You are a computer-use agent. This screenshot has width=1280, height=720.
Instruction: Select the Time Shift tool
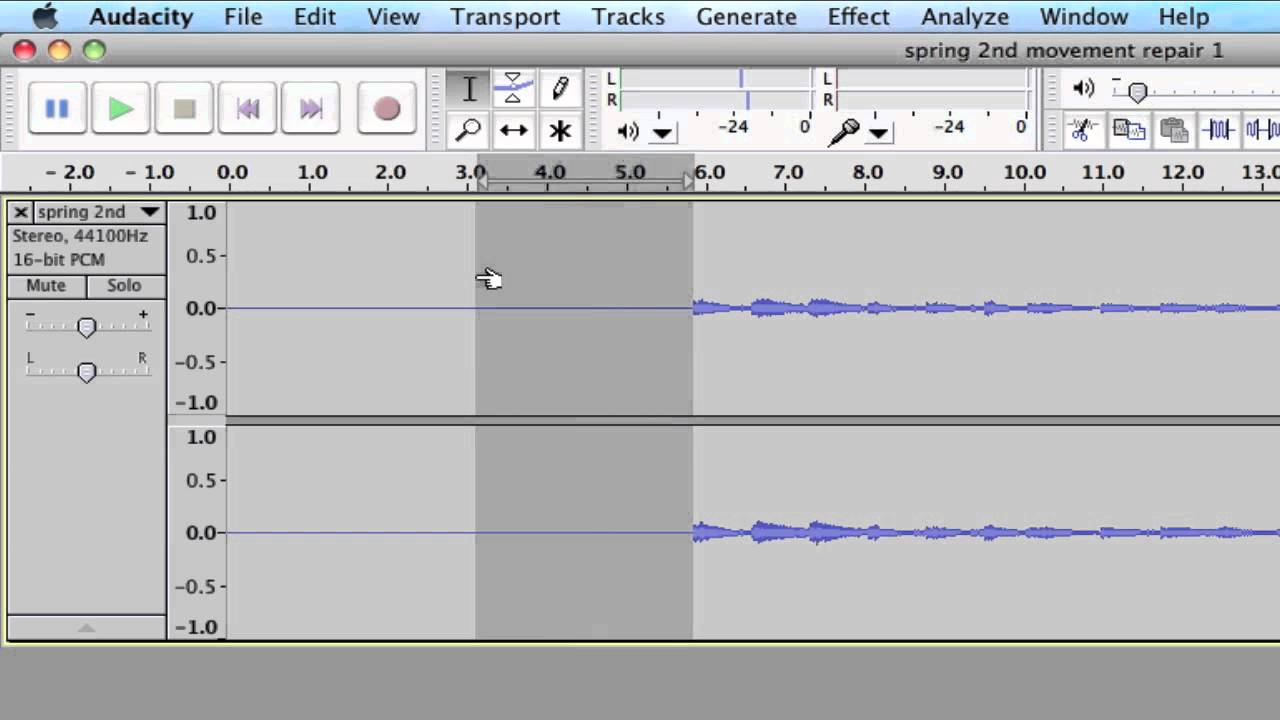click(513, 130)
